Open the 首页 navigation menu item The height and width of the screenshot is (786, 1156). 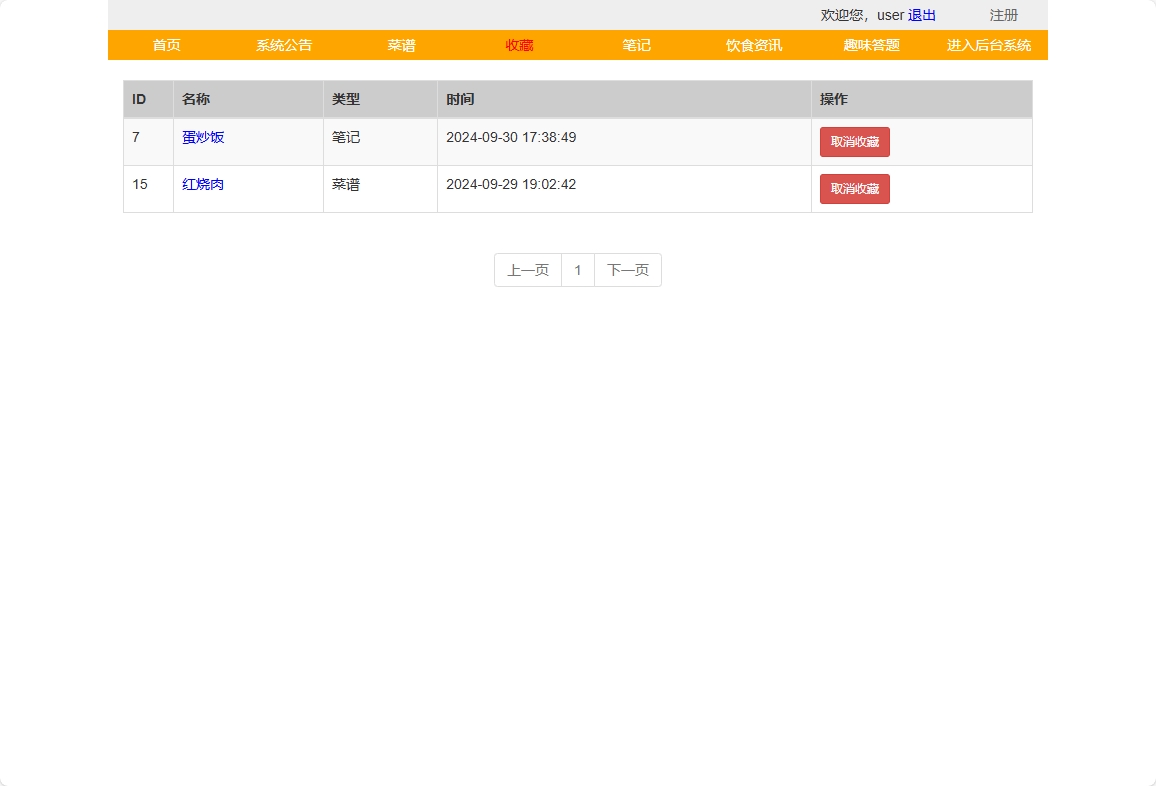(165, 45)
